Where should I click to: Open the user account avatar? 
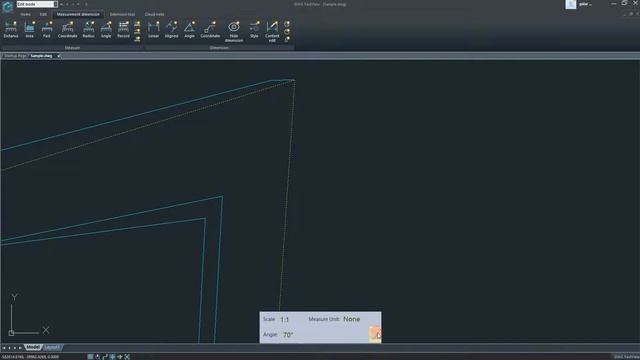[x=571, y=4]
